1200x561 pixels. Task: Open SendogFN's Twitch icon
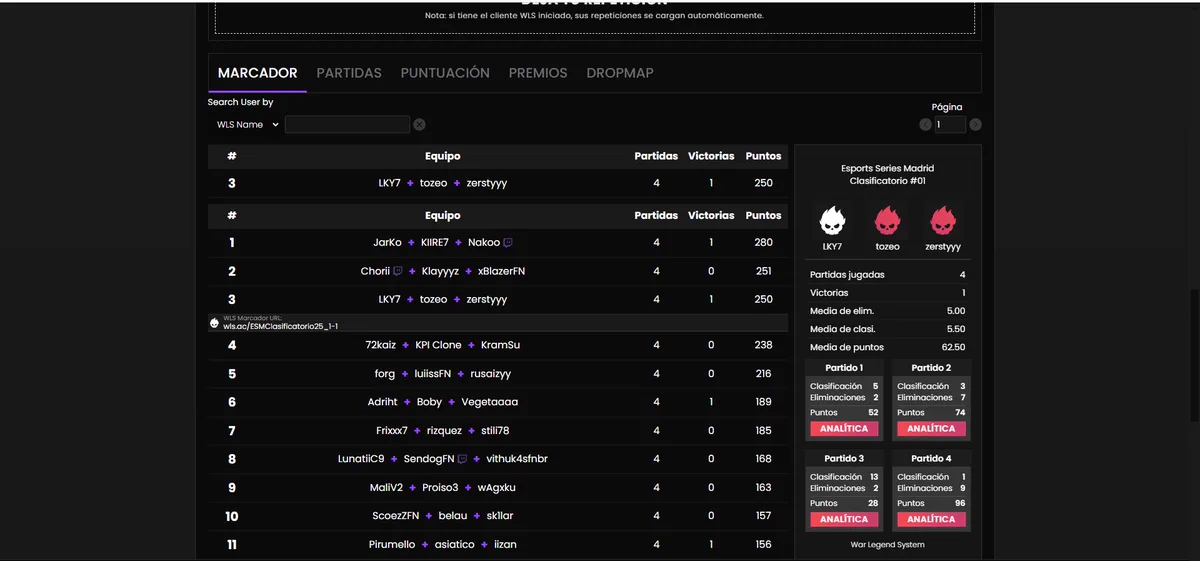pos(462,459)
